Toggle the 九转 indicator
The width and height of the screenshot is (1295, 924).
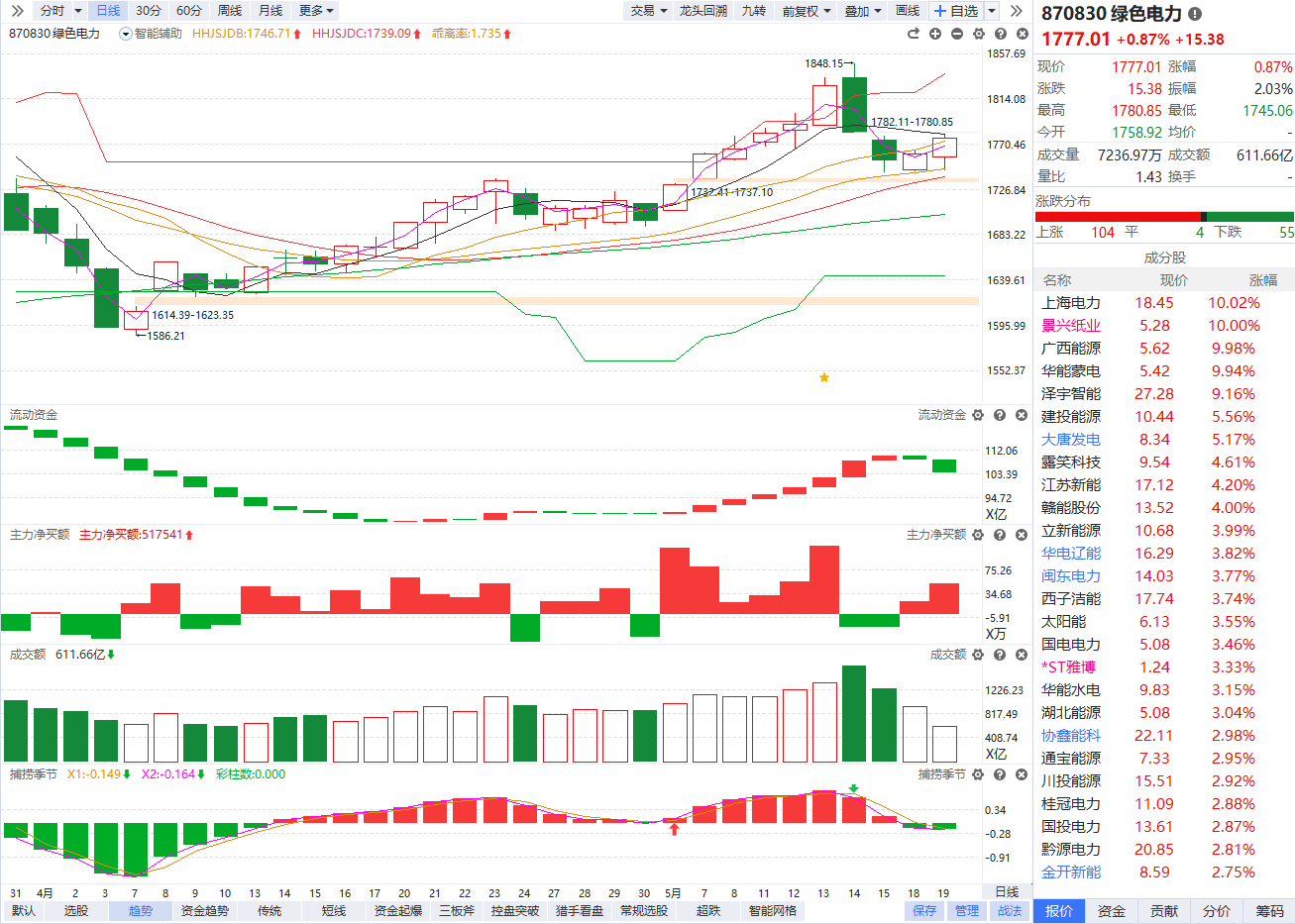tap(754, 11)
